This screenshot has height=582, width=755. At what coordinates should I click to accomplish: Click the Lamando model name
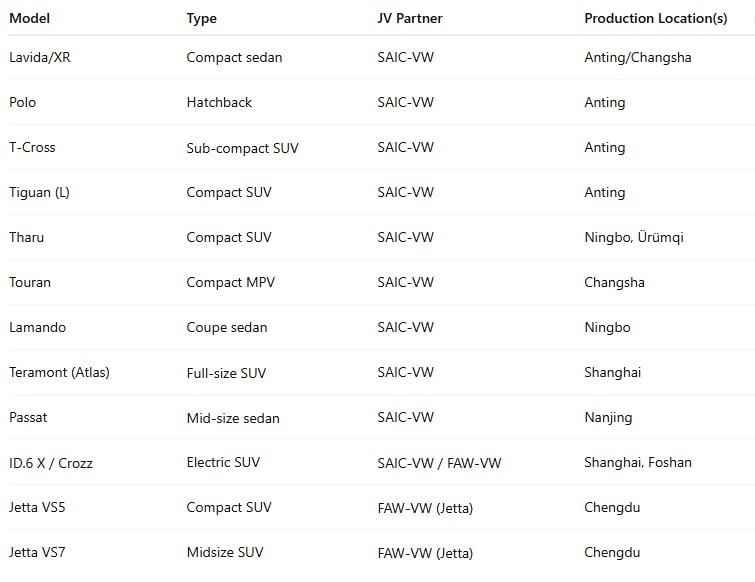pyautogui.click(x=38, y=327)
